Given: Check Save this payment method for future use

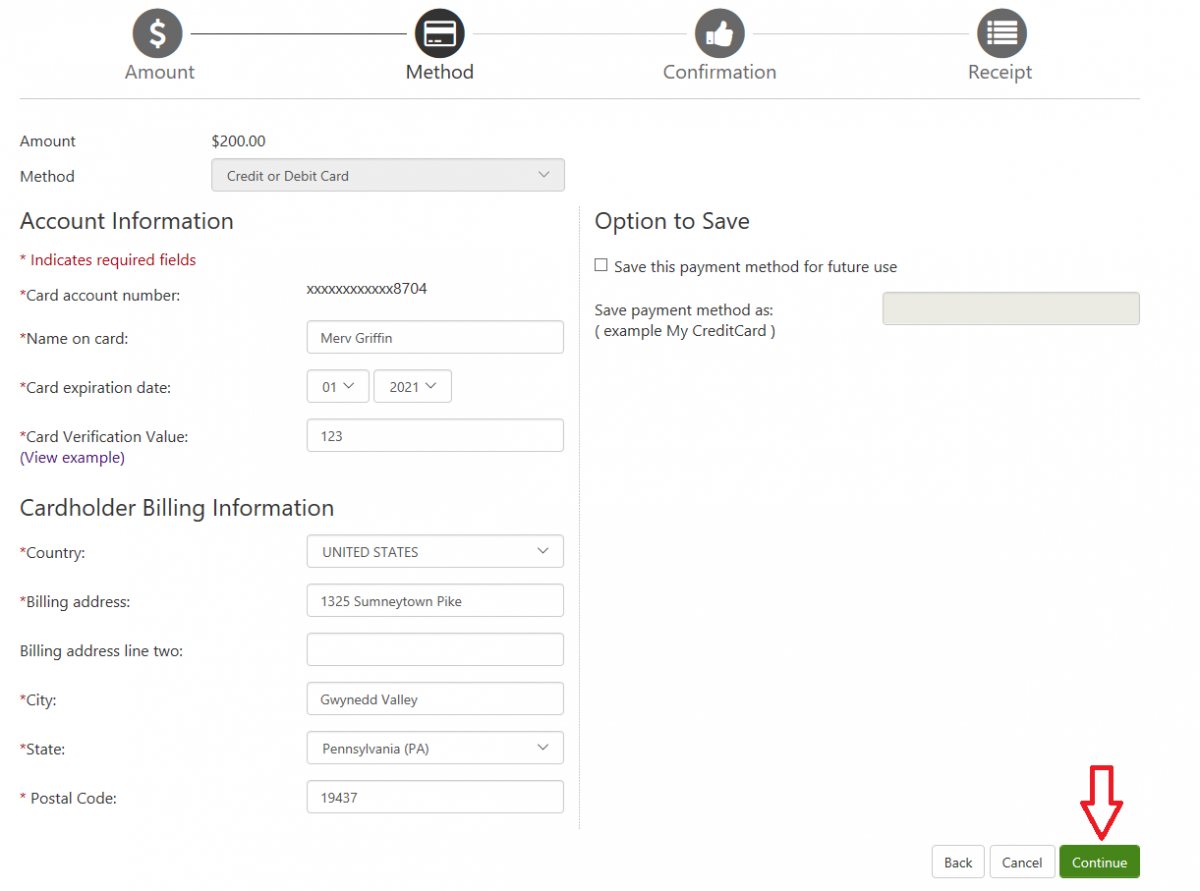Looking at the screenshot, I should click(x=601, y=266).
